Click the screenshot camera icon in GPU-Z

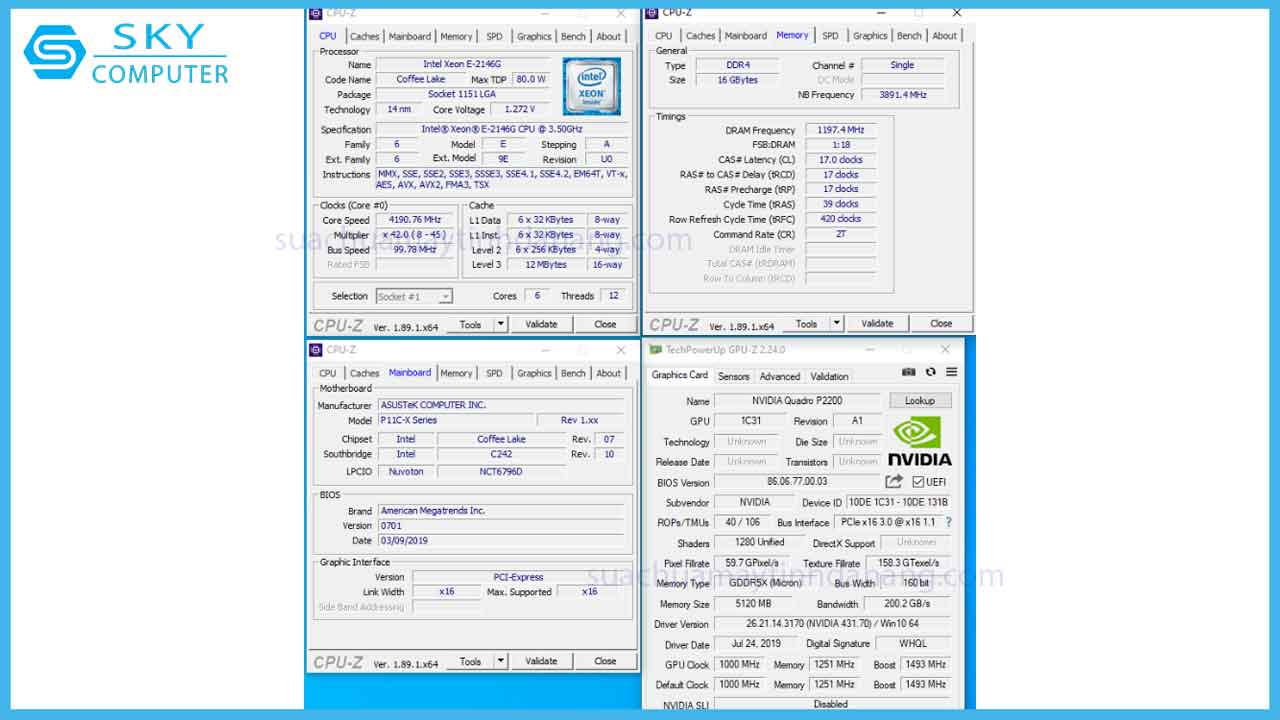(909, 371)
